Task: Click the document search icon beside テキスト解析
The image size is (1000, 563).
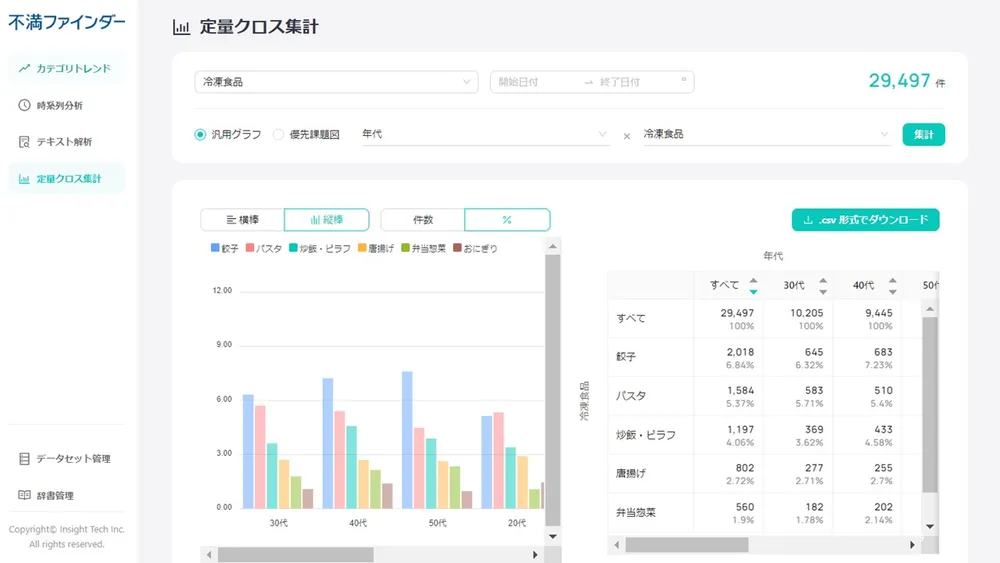Action: (x=24, y=142)
